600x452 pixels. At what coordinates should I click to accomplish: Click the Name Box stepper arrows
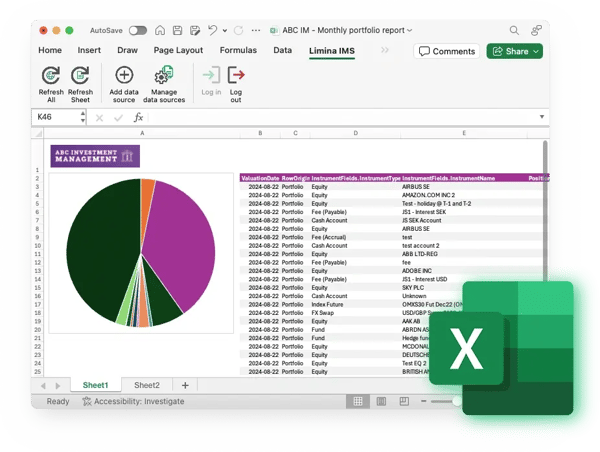click(83, 117)
